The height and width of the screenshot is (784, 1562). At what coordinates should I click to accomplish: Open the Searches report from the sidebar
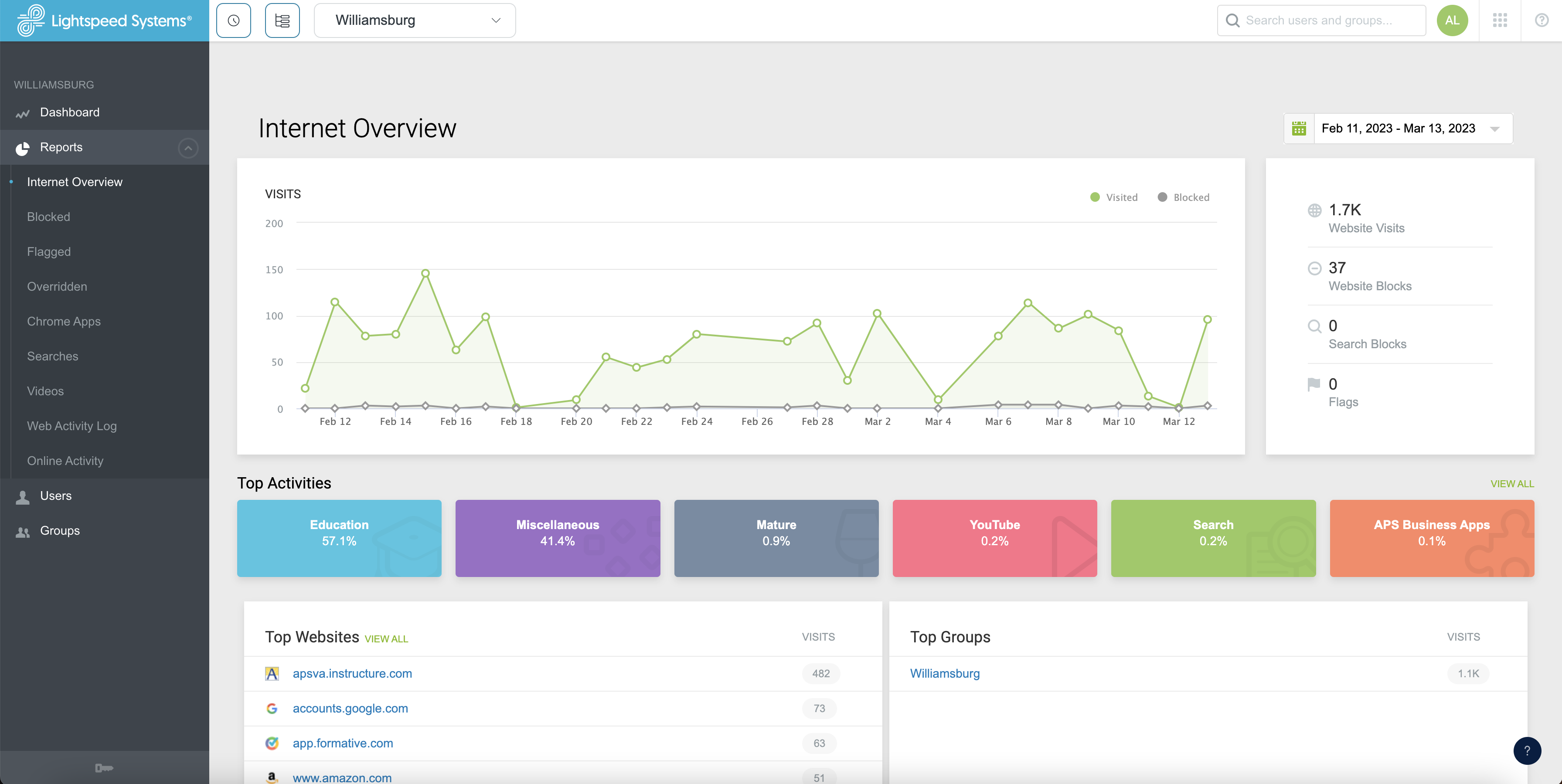pos(53,356)
